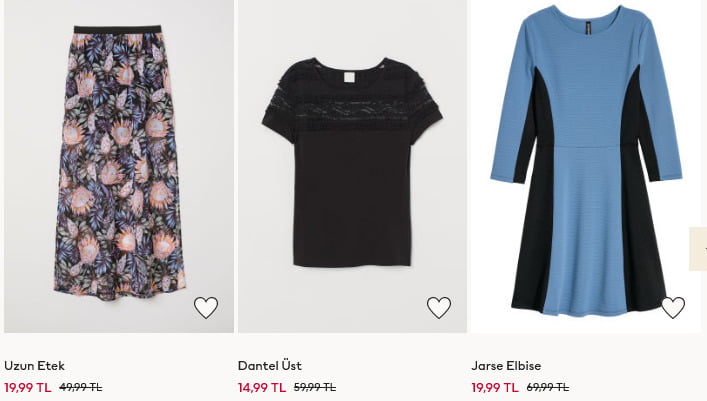
Task: Open the floral long skirt product image
Action: coord(119,166)
